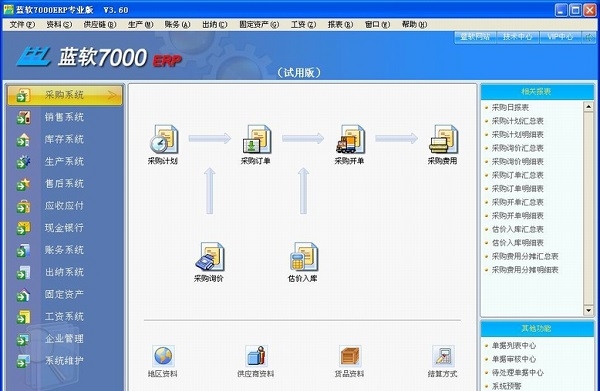Open the 固定资产(G) menu
600x391 pixels.
pos(259,24)
